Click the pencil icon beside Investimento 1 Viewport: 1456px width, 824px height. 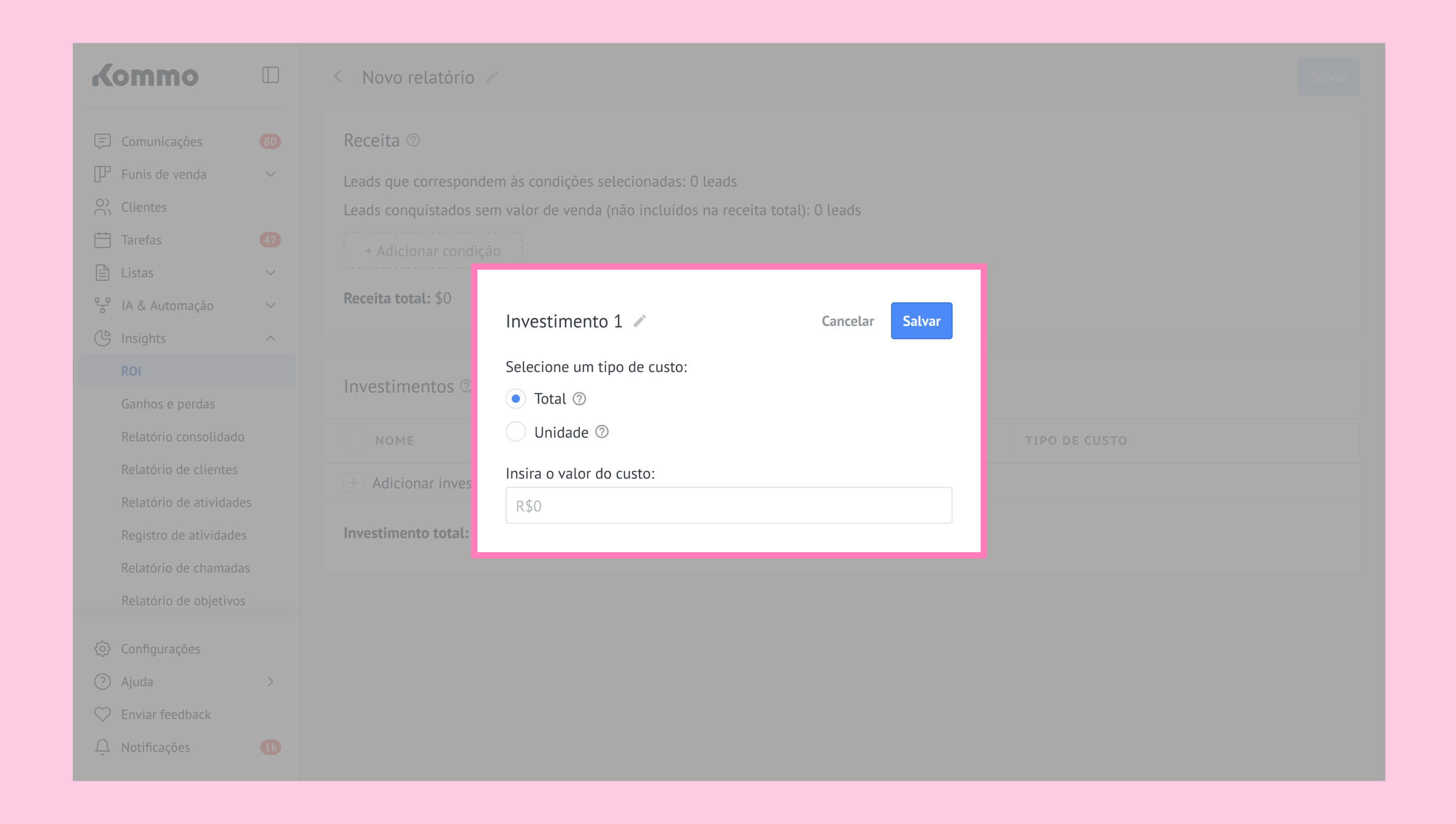(x=639, y=321)
